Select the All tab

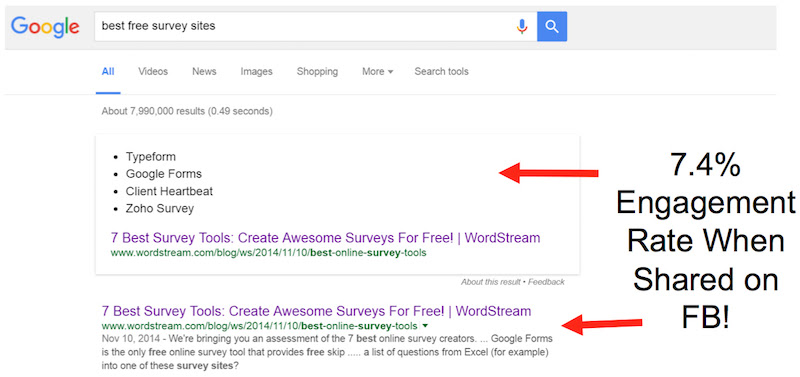108,72
